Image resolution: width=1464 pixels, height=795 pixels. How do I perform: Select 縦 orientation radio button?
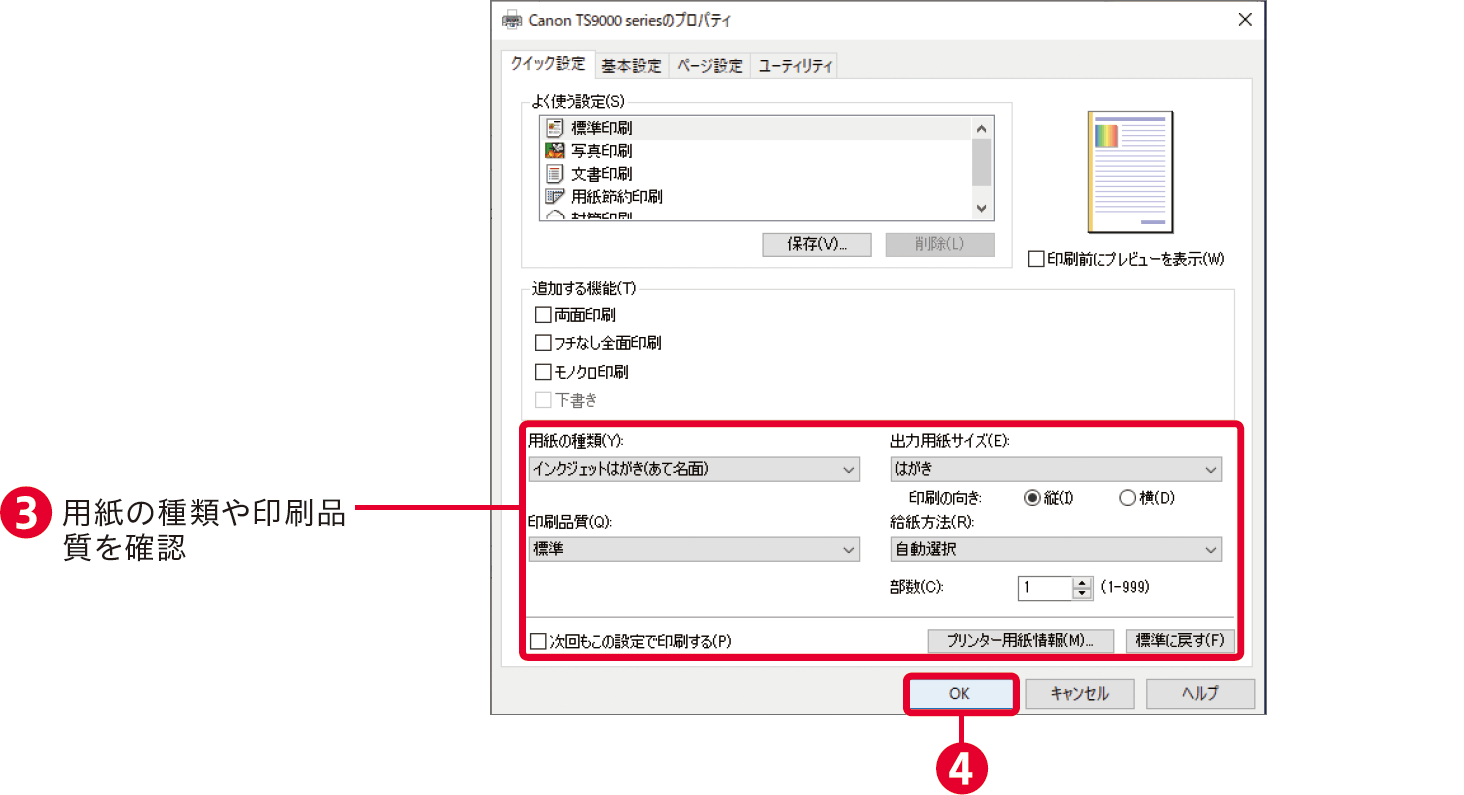pos(1032,498)
